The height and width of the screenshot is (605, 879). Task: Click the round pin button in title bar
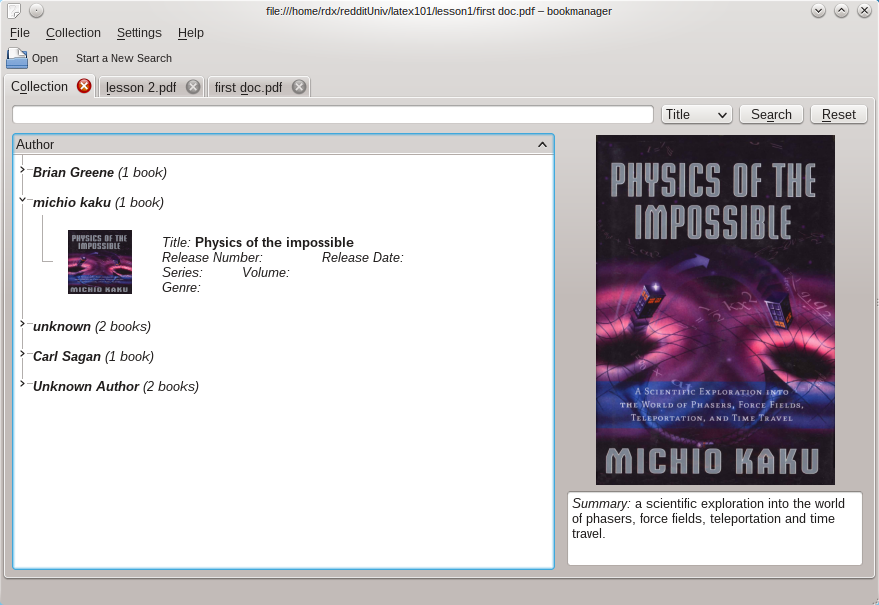click(36, 11)
